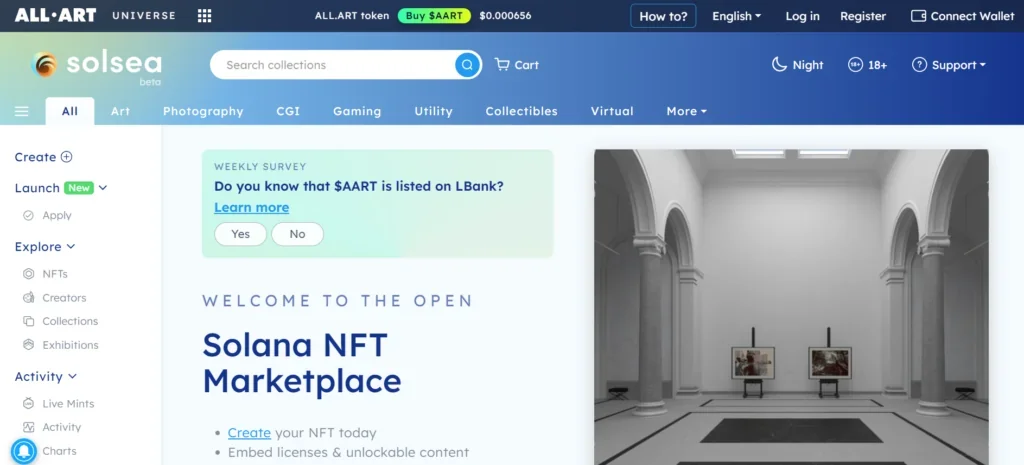Open Charts in the sidebar
The width and height of the screenshot is (1024, 465).
[59, 451]
